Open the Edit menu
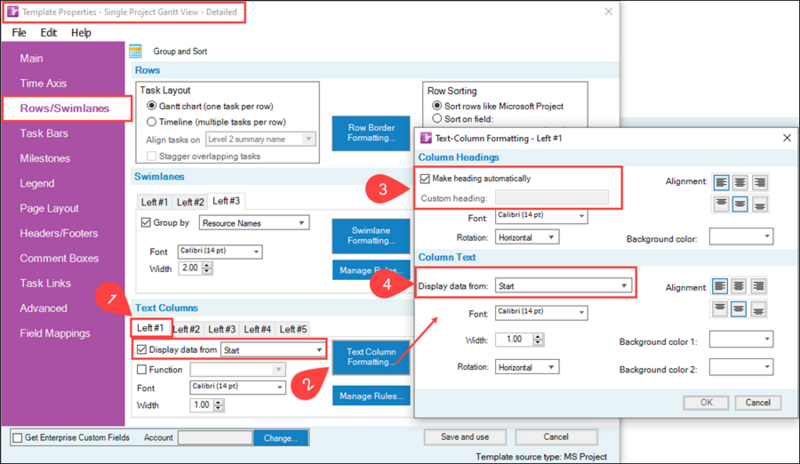This screenshot has height=464, width=800. tap(48, 33)
